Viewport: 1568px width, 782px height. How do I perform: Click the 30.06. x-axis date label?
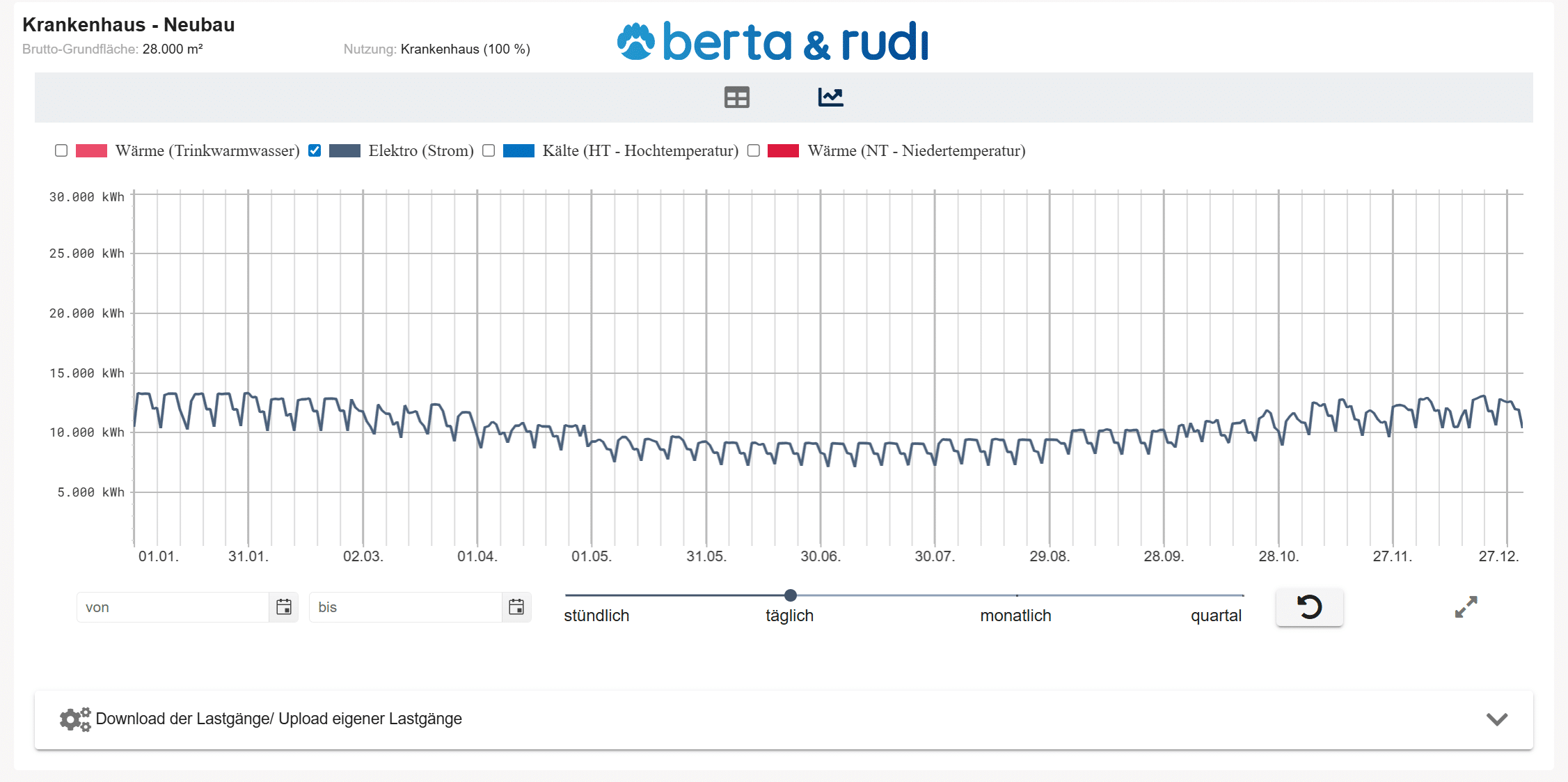(821, 556)
